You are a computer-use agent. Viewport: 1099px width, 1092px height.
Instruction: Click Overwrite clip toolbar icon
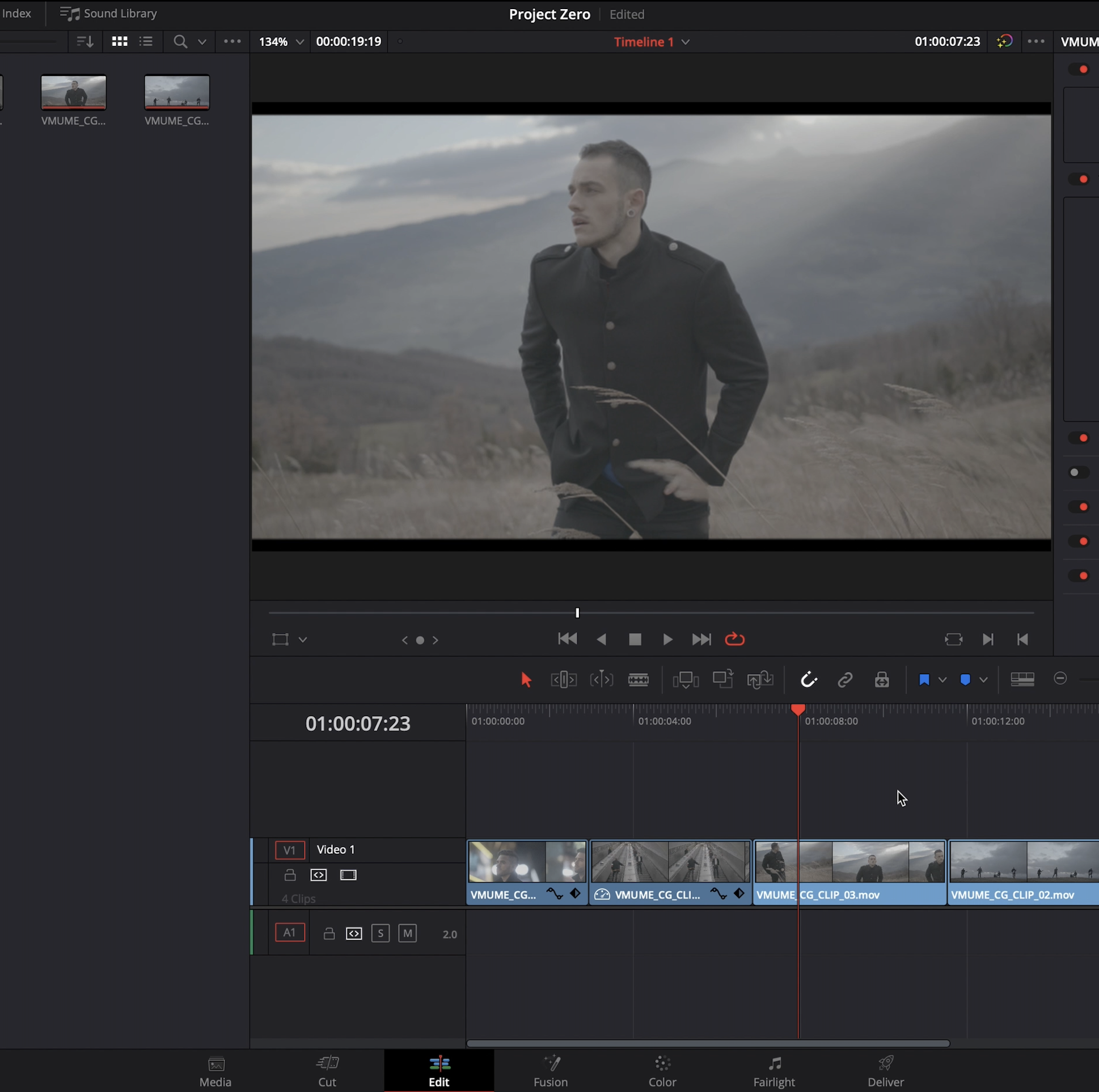click(x=722, y=679)
